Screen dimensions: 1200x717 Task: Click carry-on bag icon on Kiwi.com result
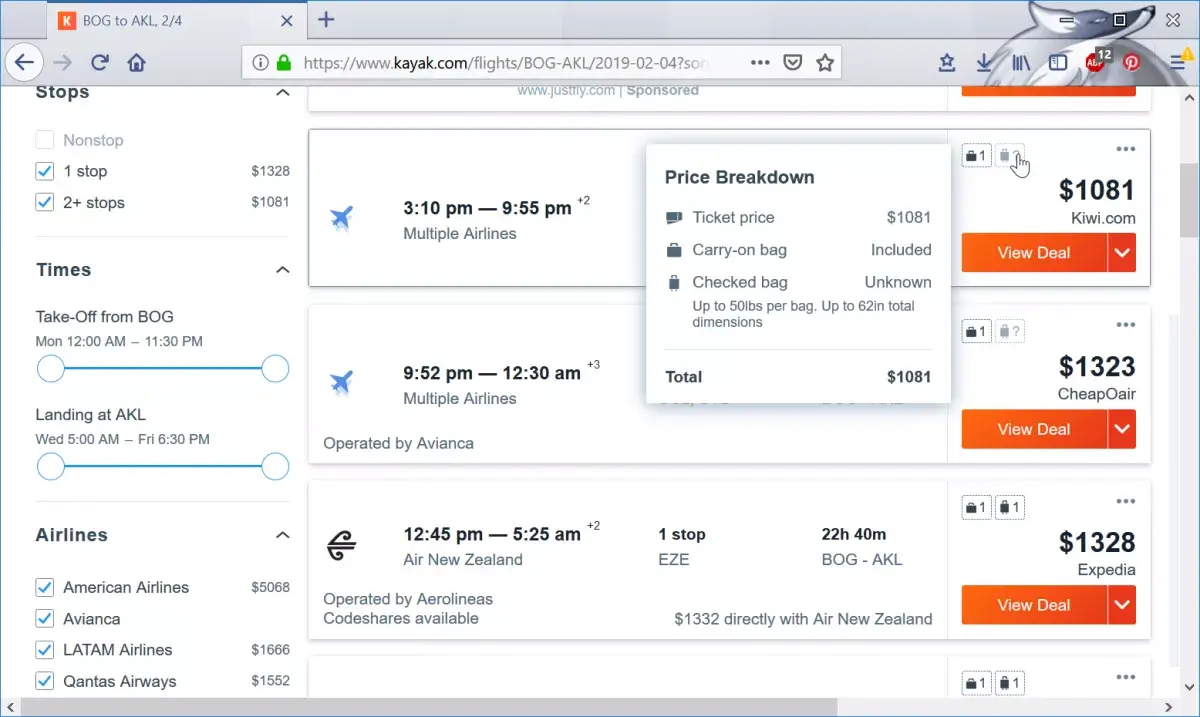tap(975, 156)
